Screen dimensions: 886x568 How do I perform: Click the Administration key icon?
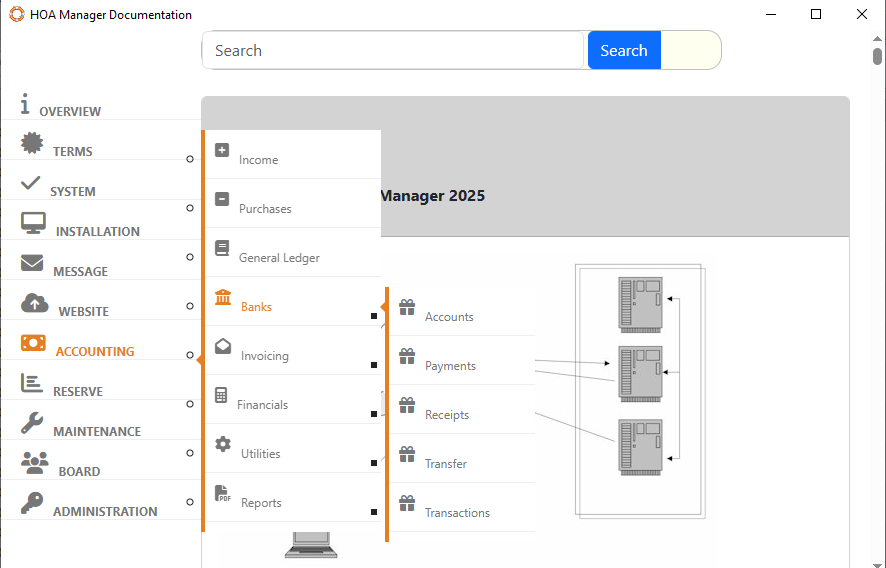click(32, 503)
